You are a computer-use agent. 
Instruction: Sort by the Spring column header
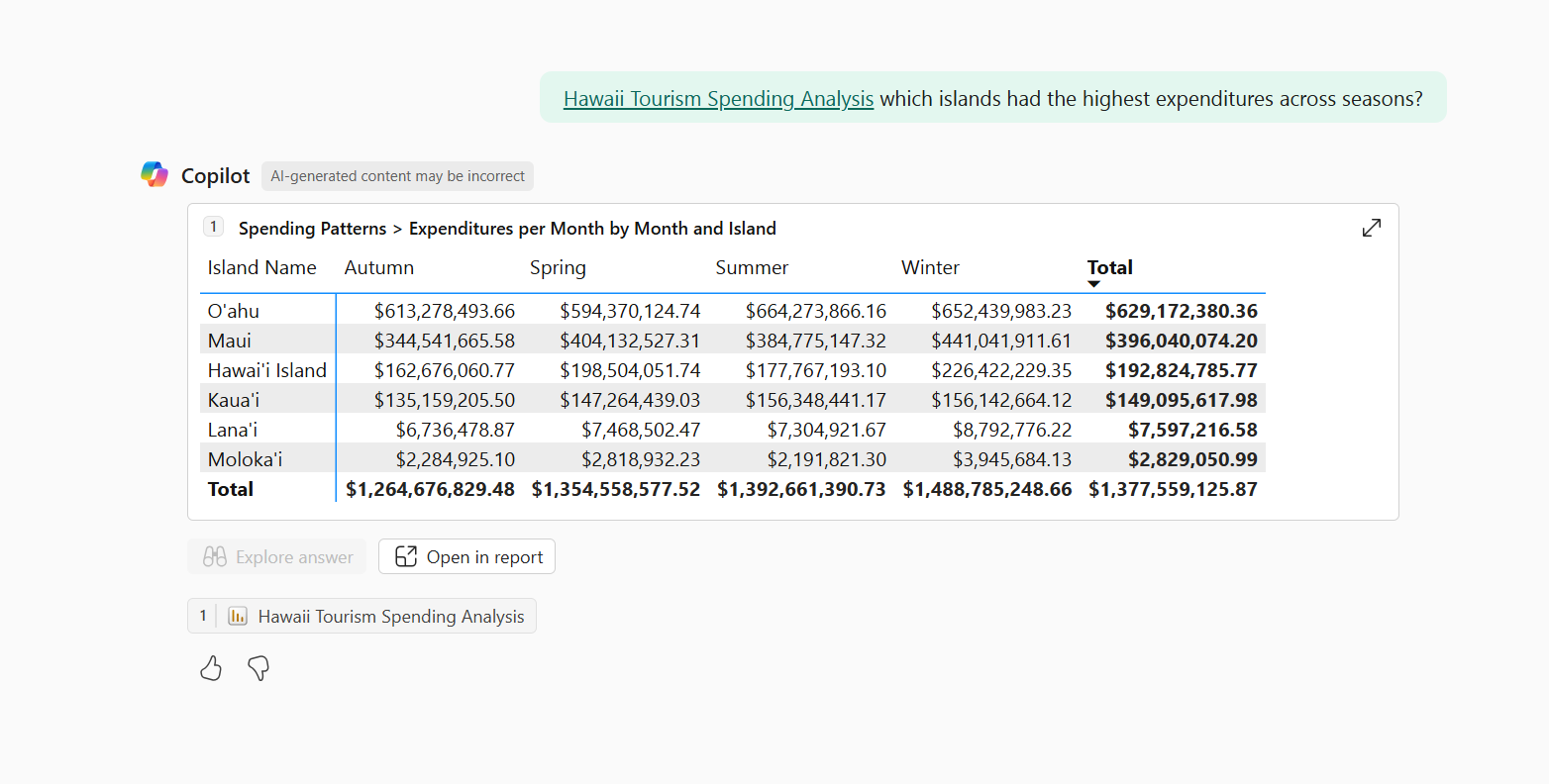coord(558,268)
